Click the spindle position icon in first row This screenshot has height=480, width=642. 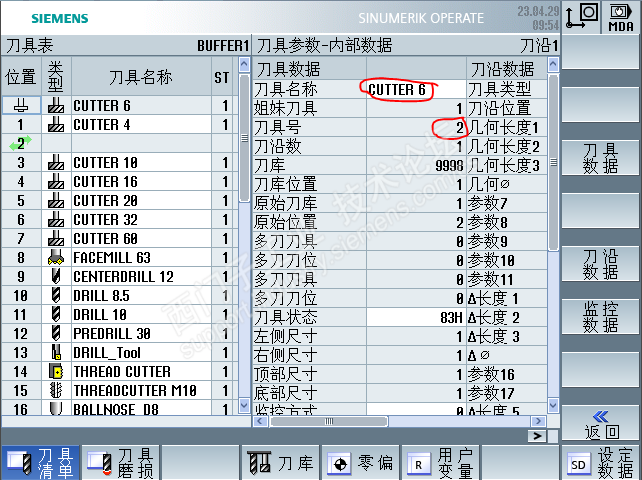coord(21,106)
